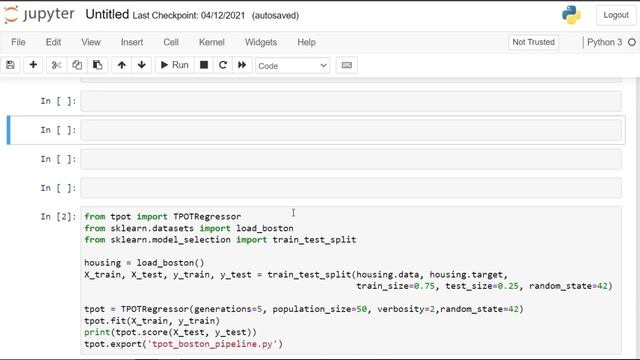Click the housing = load_boston() line
Image resolution: width=640 pixels, height=360 pixels.
(144, 263)
